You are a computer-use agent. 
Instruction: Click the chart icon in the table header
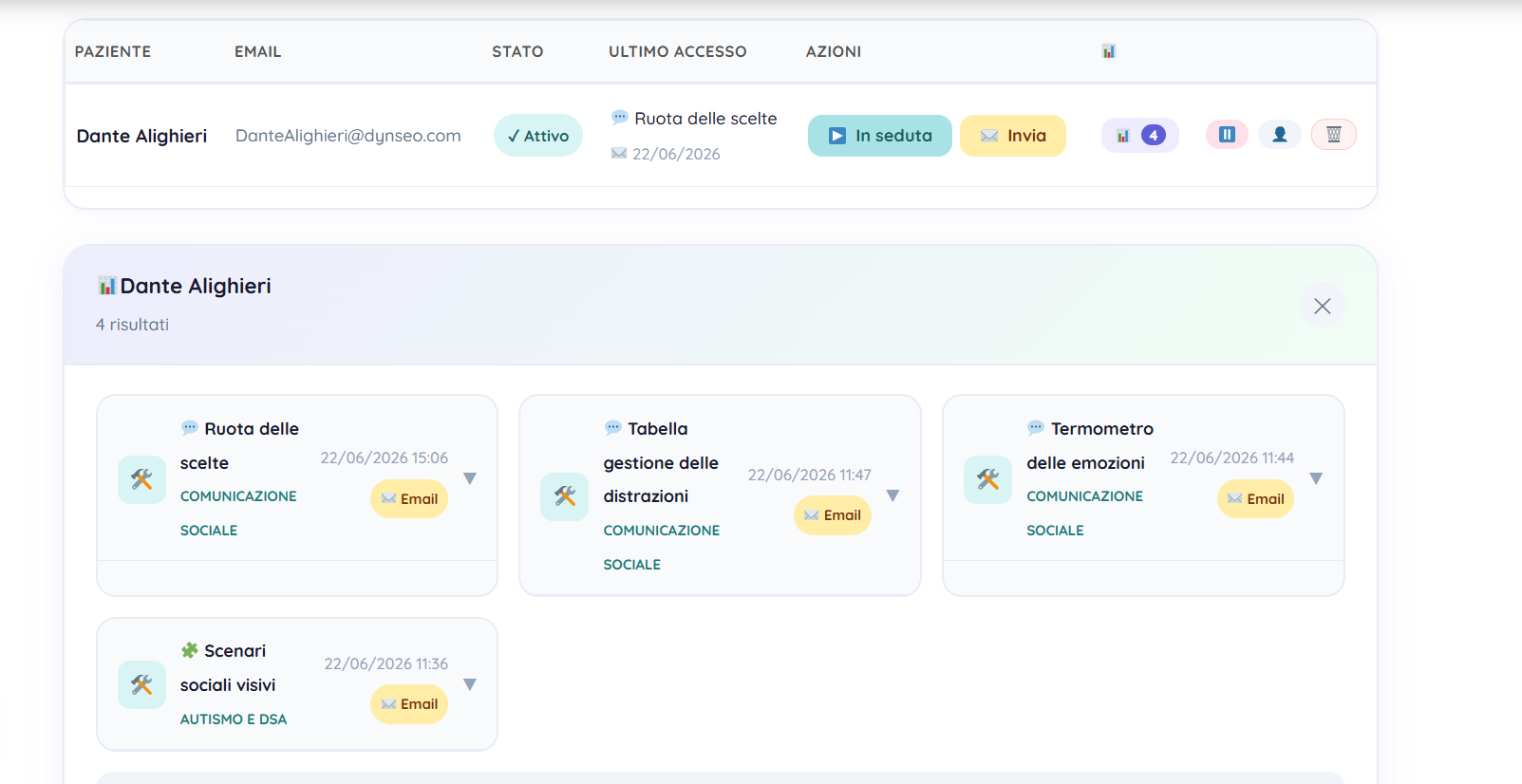tap(1108, 51)
